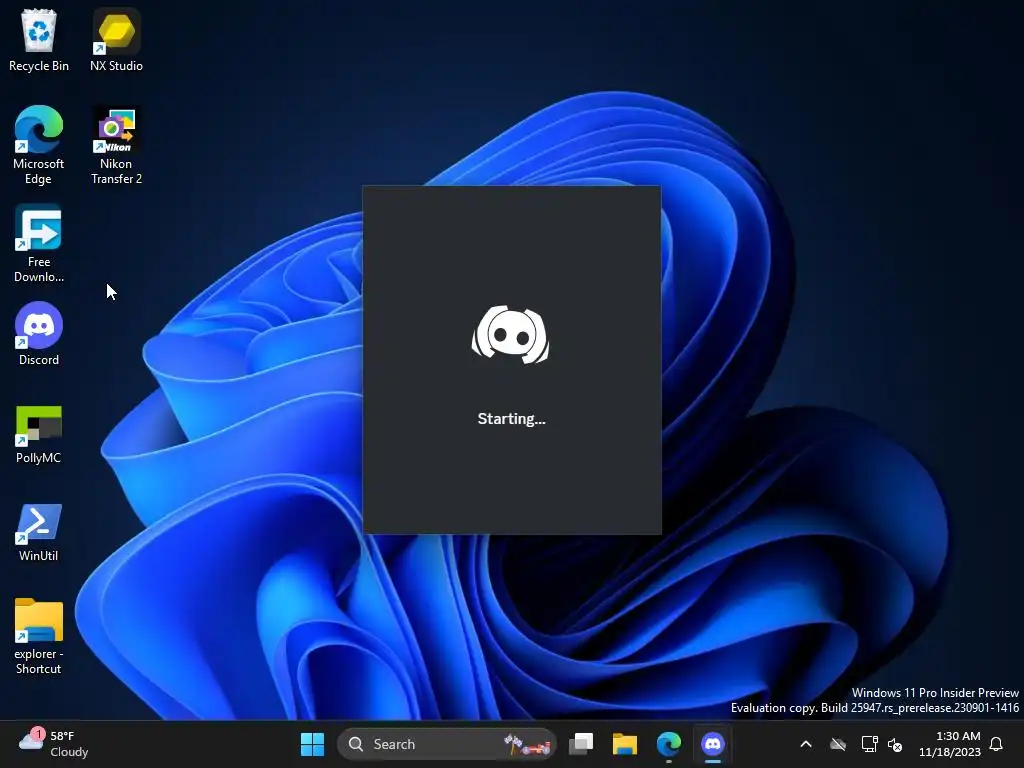Open the notification bell
Screen dimensions: 1024x768
[997, 744]
